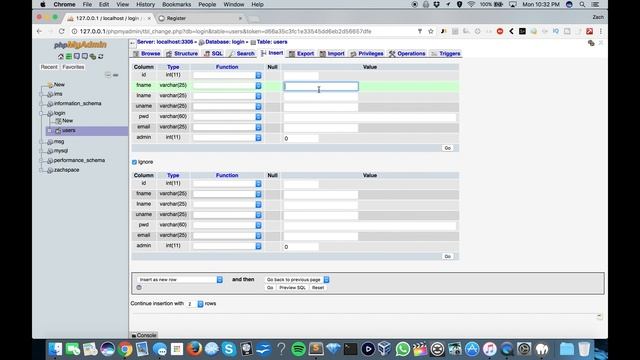The image size is (640, 360).
Task: Open Spotlight search in menu bar
Action: (582, 4)
